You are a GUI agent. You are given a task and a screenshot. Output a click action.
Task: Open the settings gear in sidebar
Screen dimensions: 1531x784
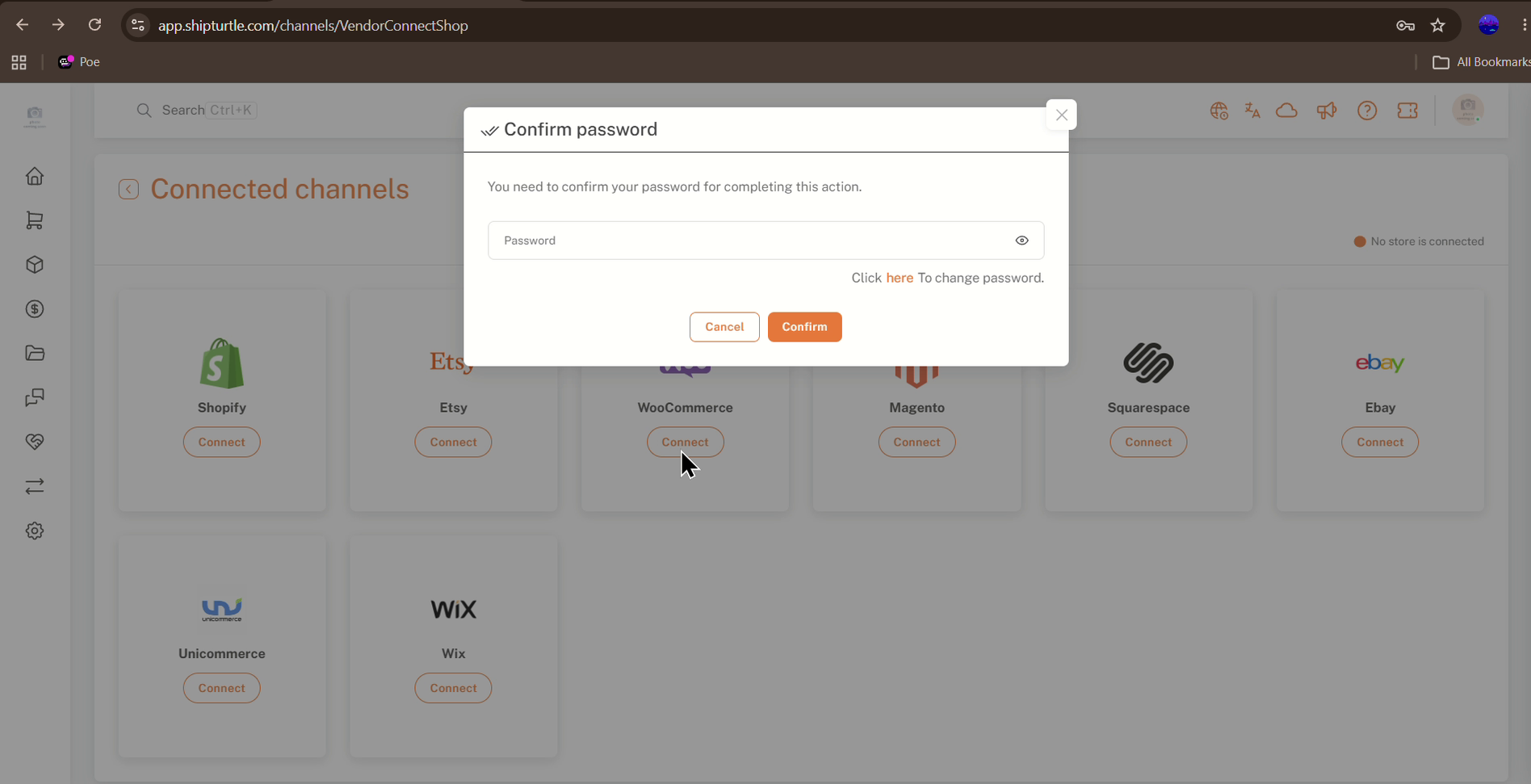[35, 530]
